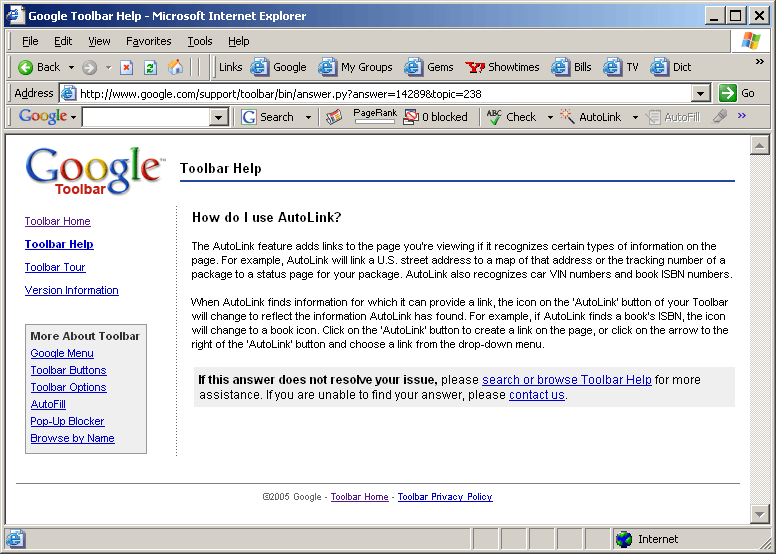Open the Google search box dropdown arrow

click(219, 117)
